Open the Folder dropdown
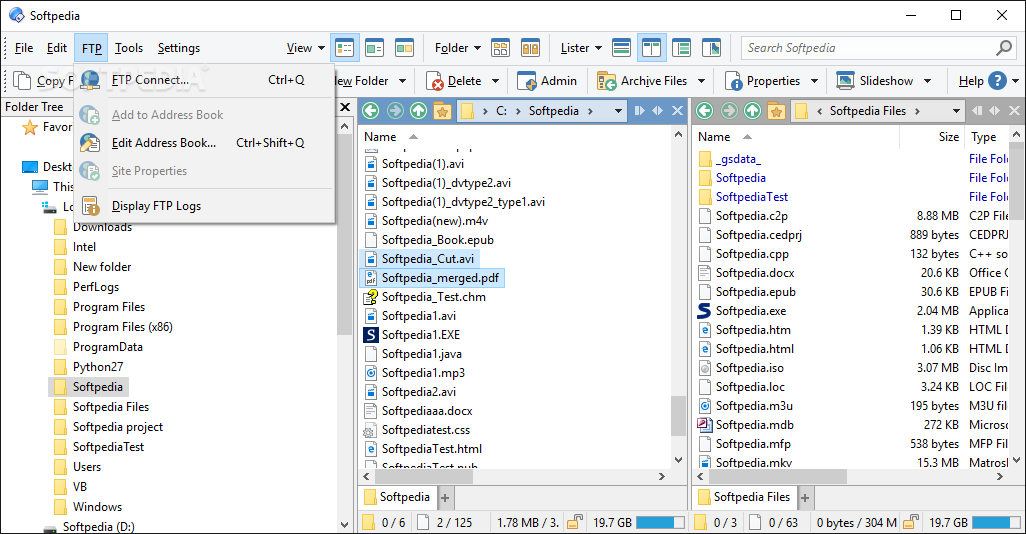 click(458, 48)
